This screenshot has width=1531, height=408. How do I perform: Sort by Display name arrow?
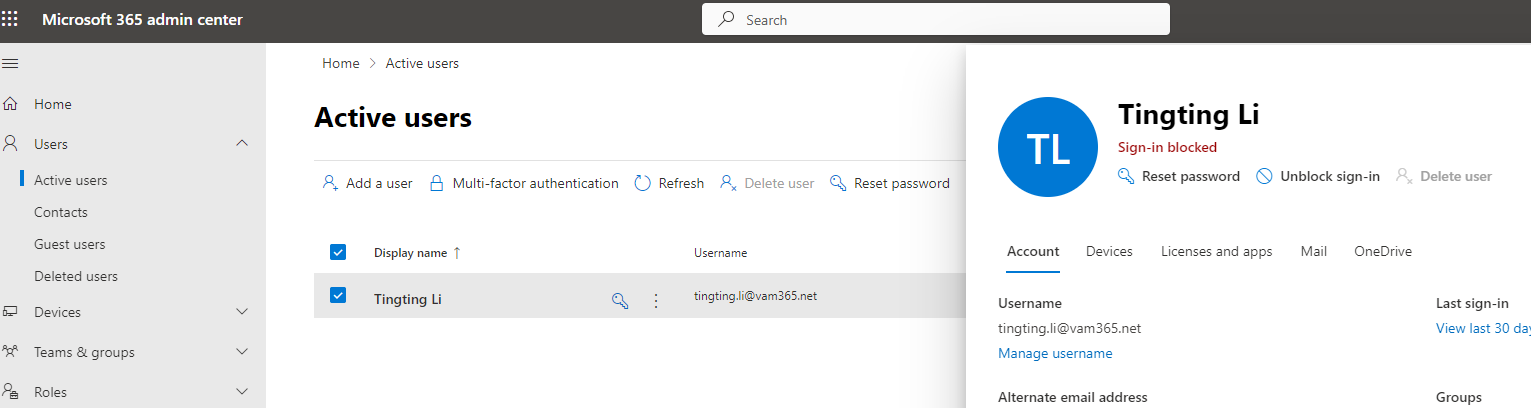tap(457, 253)
